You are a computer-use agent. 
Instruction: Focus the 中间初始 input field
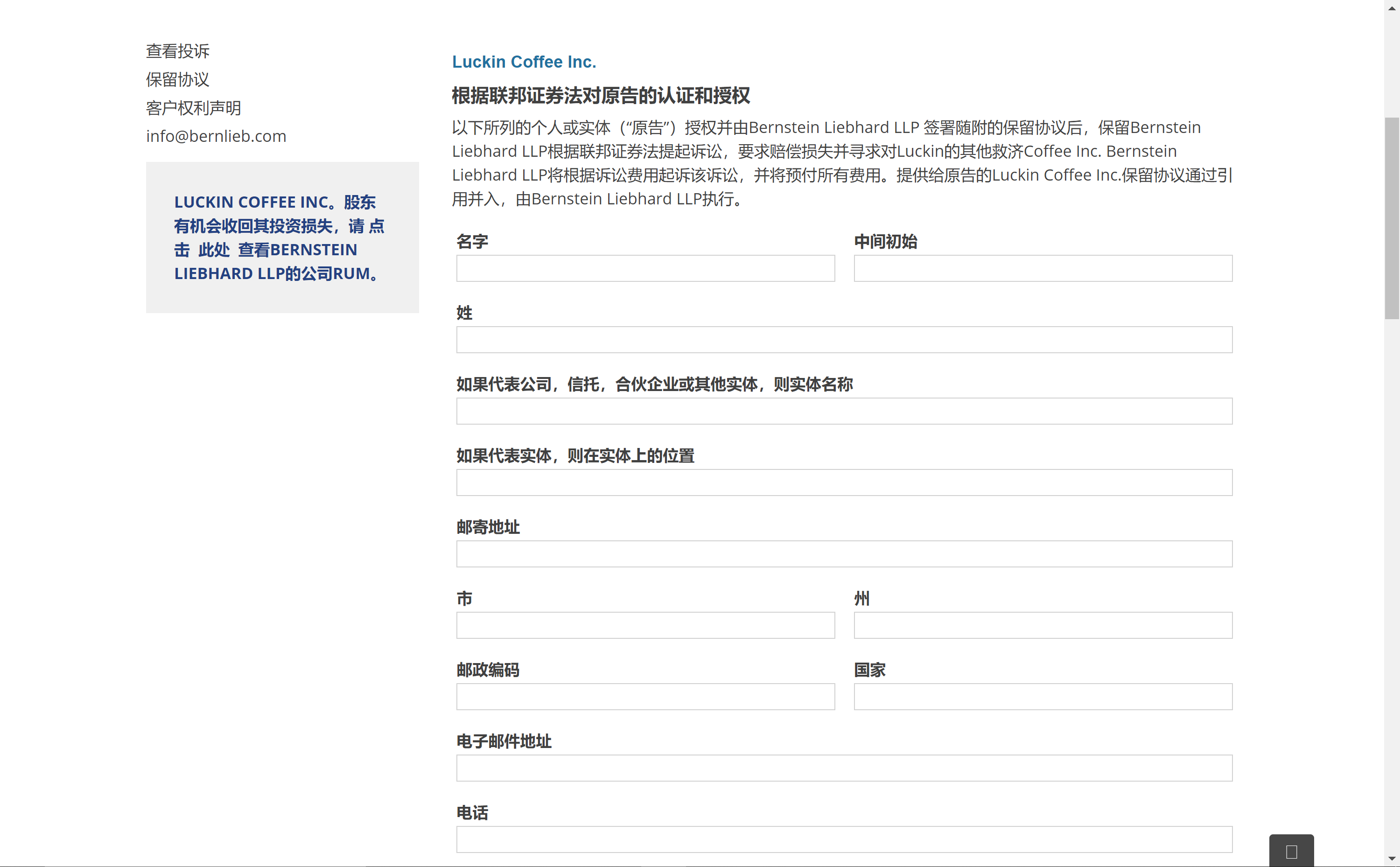pyautogui.click(x=1043, y=268)
